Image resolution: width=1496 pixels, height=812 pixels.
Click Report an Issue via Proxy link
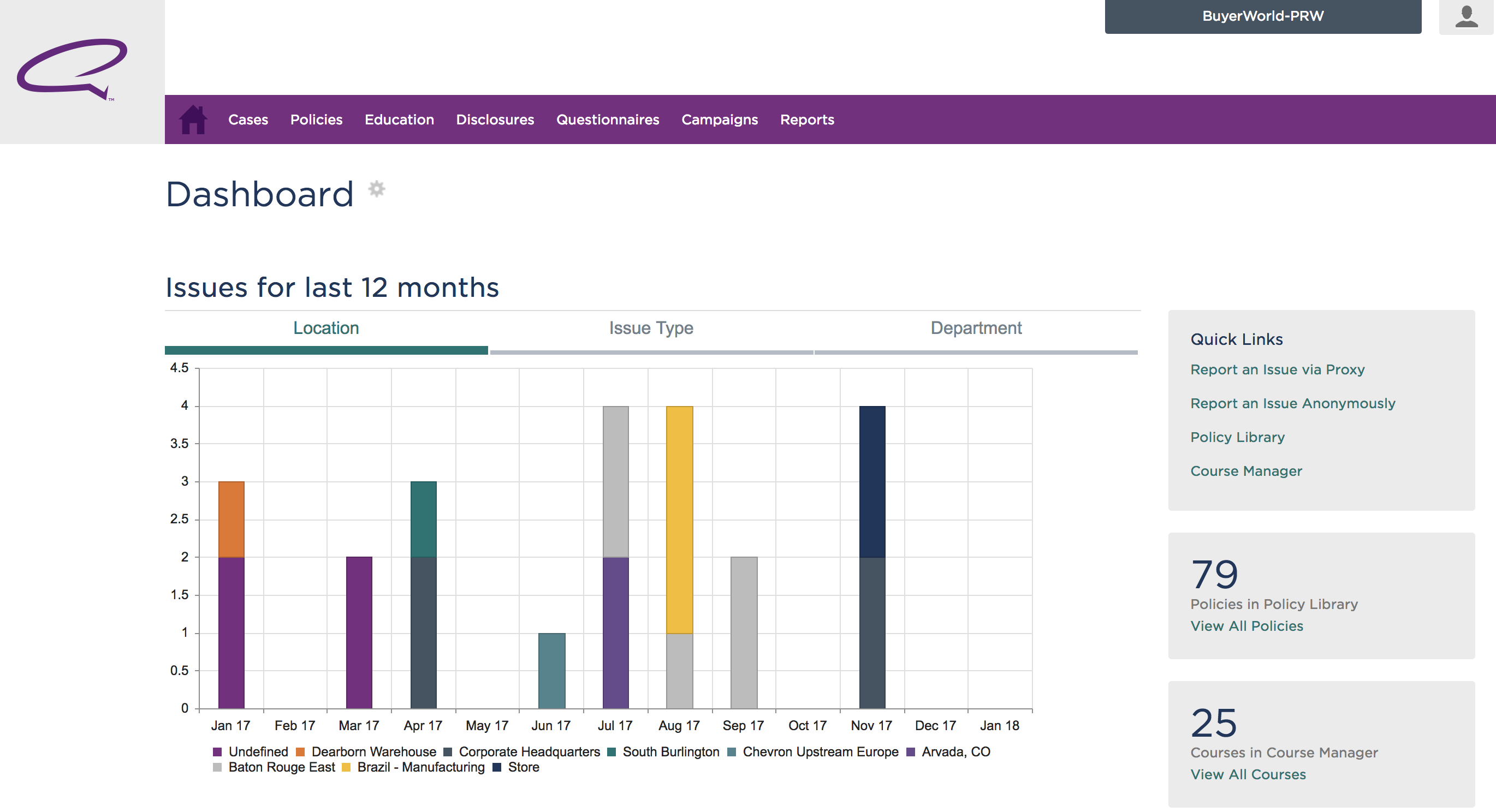(x=1277, y=370)
